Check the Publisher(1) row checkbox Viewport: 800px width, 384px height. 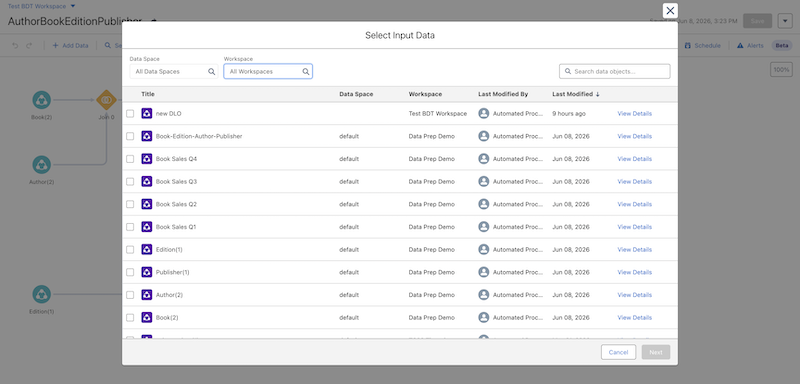coord(130,272)
